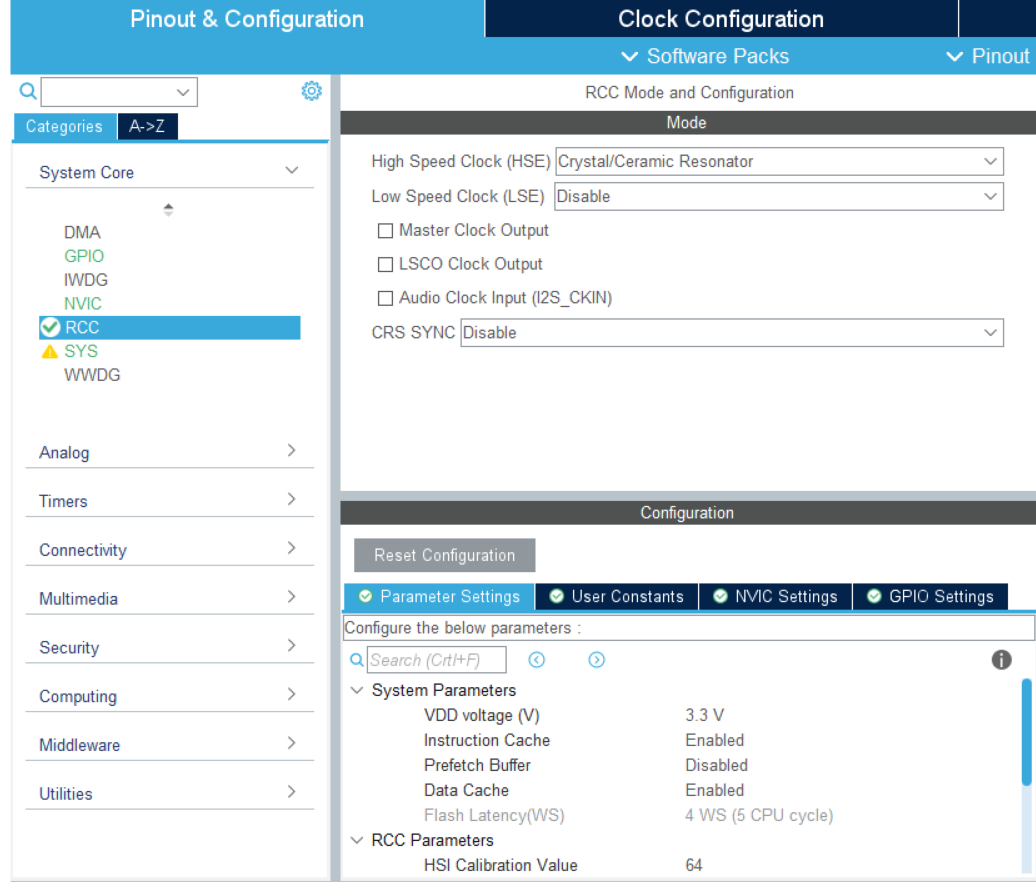Click the Prefetch Buffer Disabled value

717,766
